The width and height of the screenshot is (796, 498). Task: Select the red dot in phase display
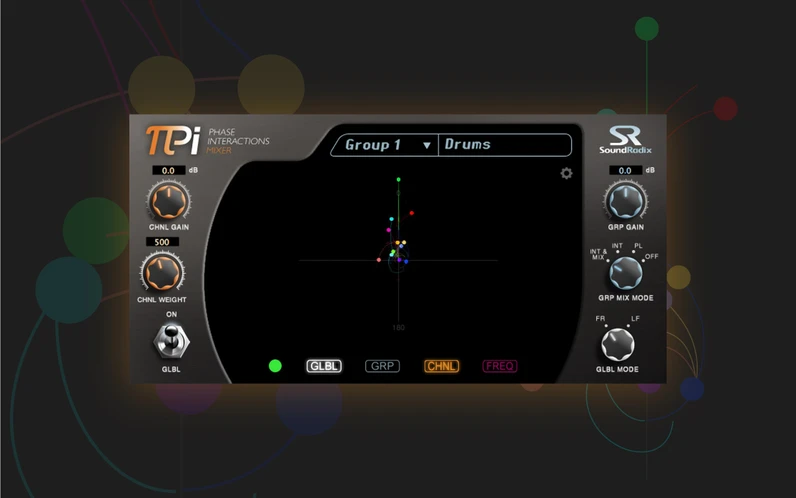tap(411, 213)
